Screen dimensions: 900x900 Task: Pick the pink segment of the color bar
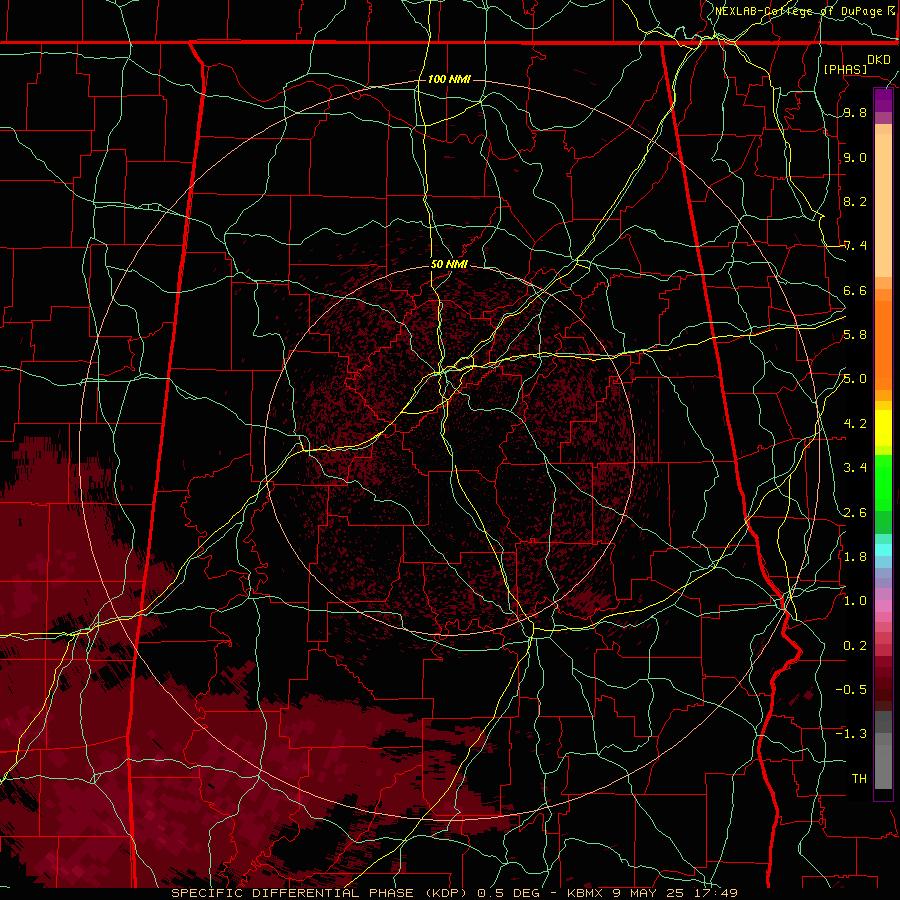[x=883, y=606]
